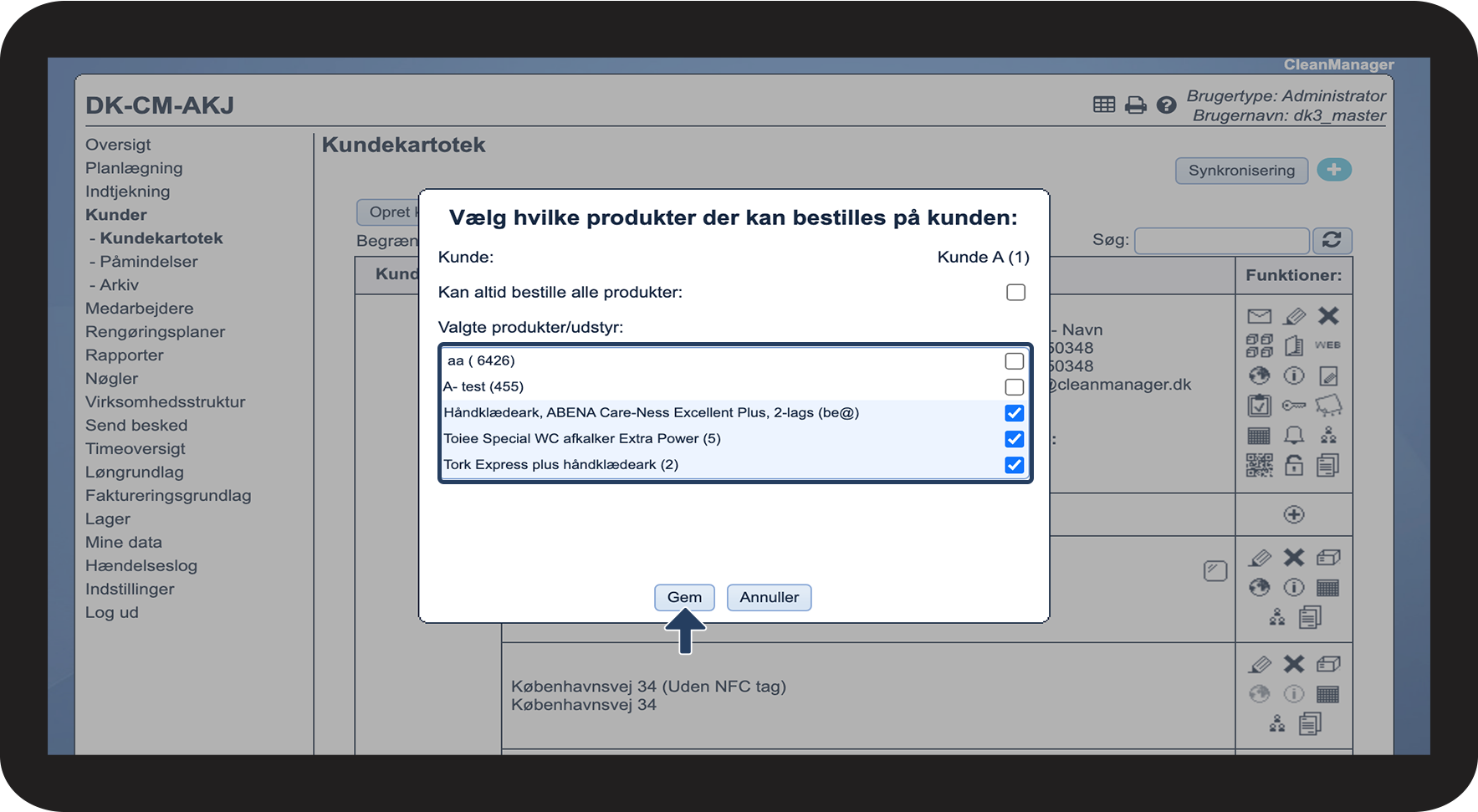Viewport: 1478px width, 812px height.
Task: Click the envelope icon under Funktioner
Action: 1259,316
